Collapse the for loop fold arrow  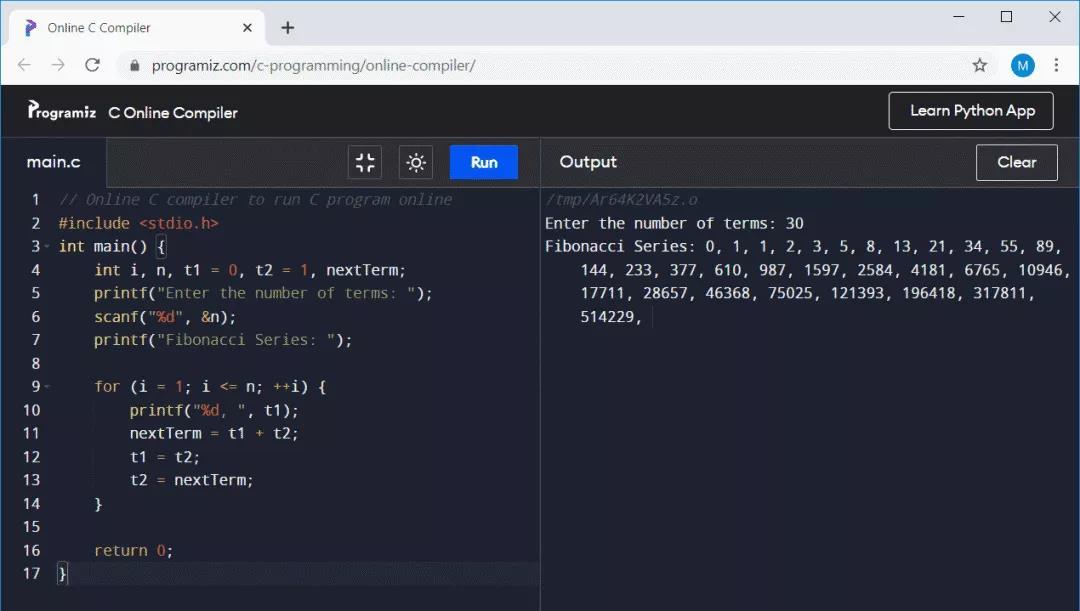pyautogui.click(x=47, y=387)
